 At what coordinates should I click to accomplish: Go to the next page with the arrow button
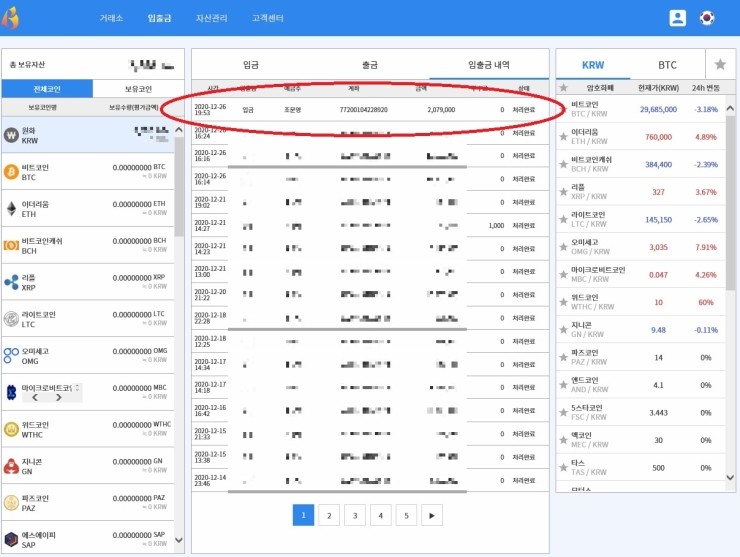pyautogui.click(x=431, y=515)
